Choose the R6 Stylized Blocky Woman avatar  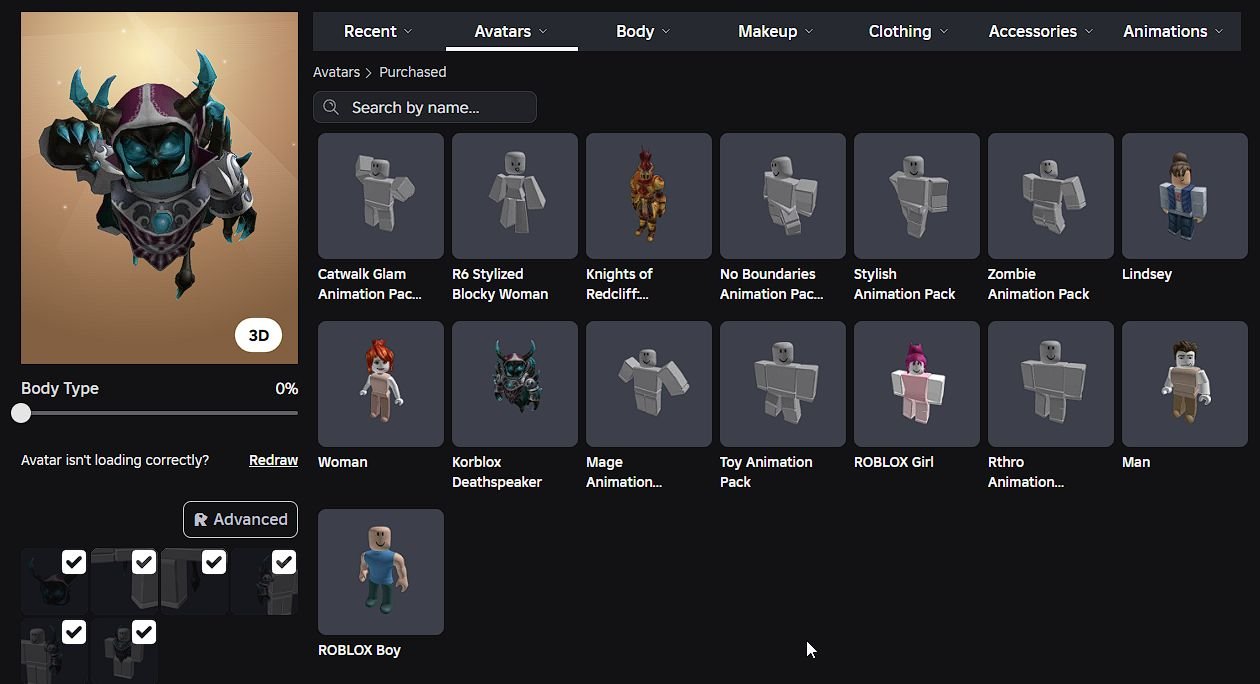coord(515,196)
